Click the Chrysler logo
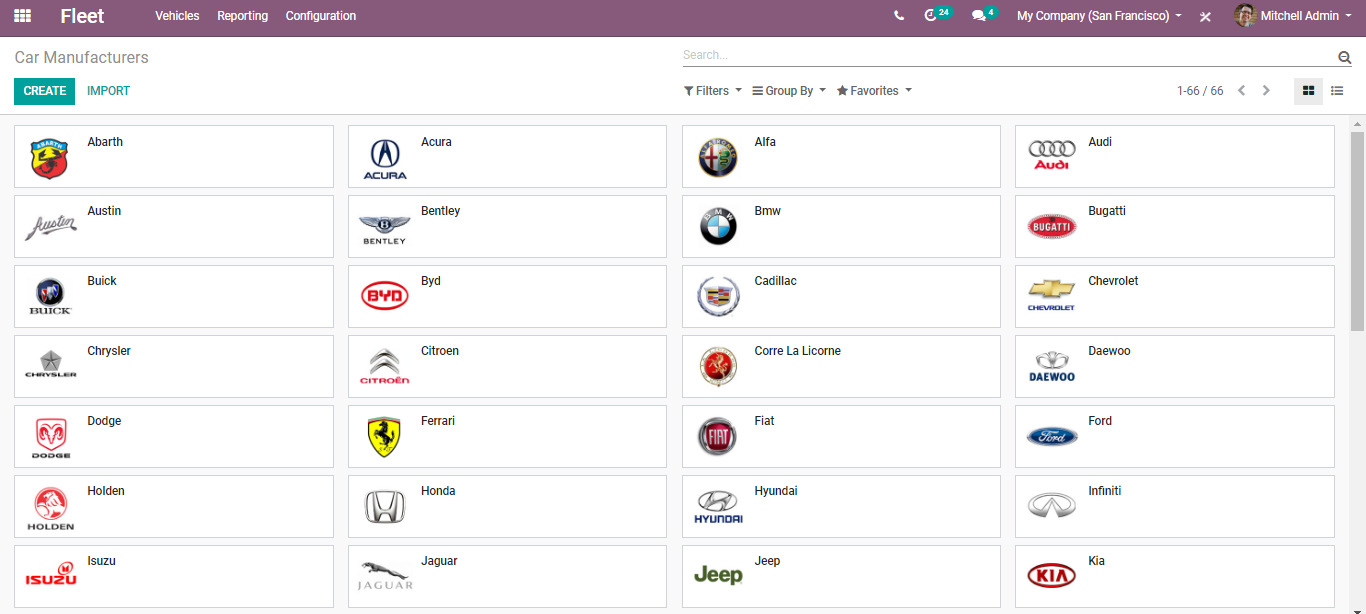1366x614 pixels. 50,364
